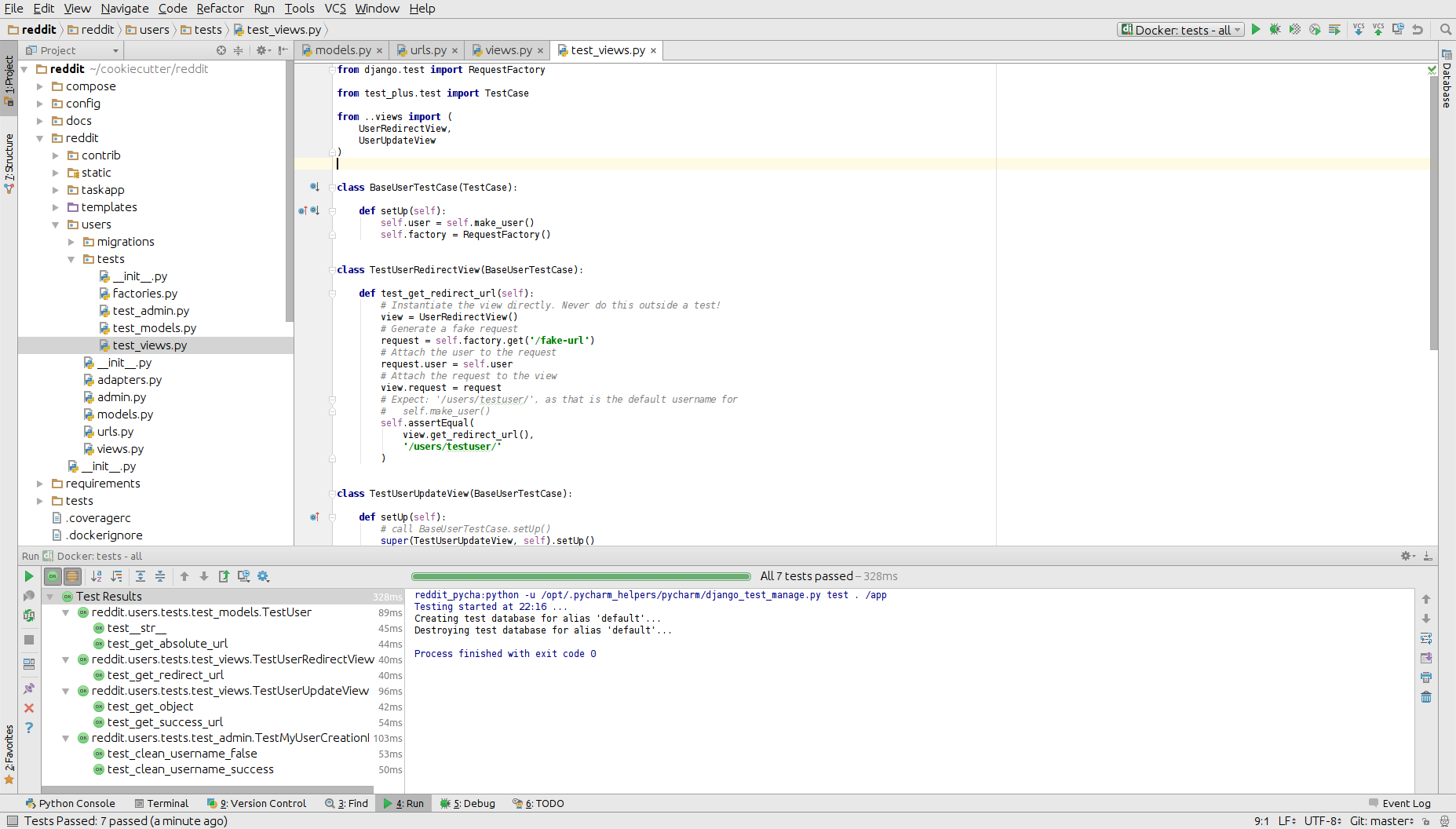Image resolution: width=1456 pixels, height=829 pixels.
Task: Open the Refactor menu
Action: 220,9
